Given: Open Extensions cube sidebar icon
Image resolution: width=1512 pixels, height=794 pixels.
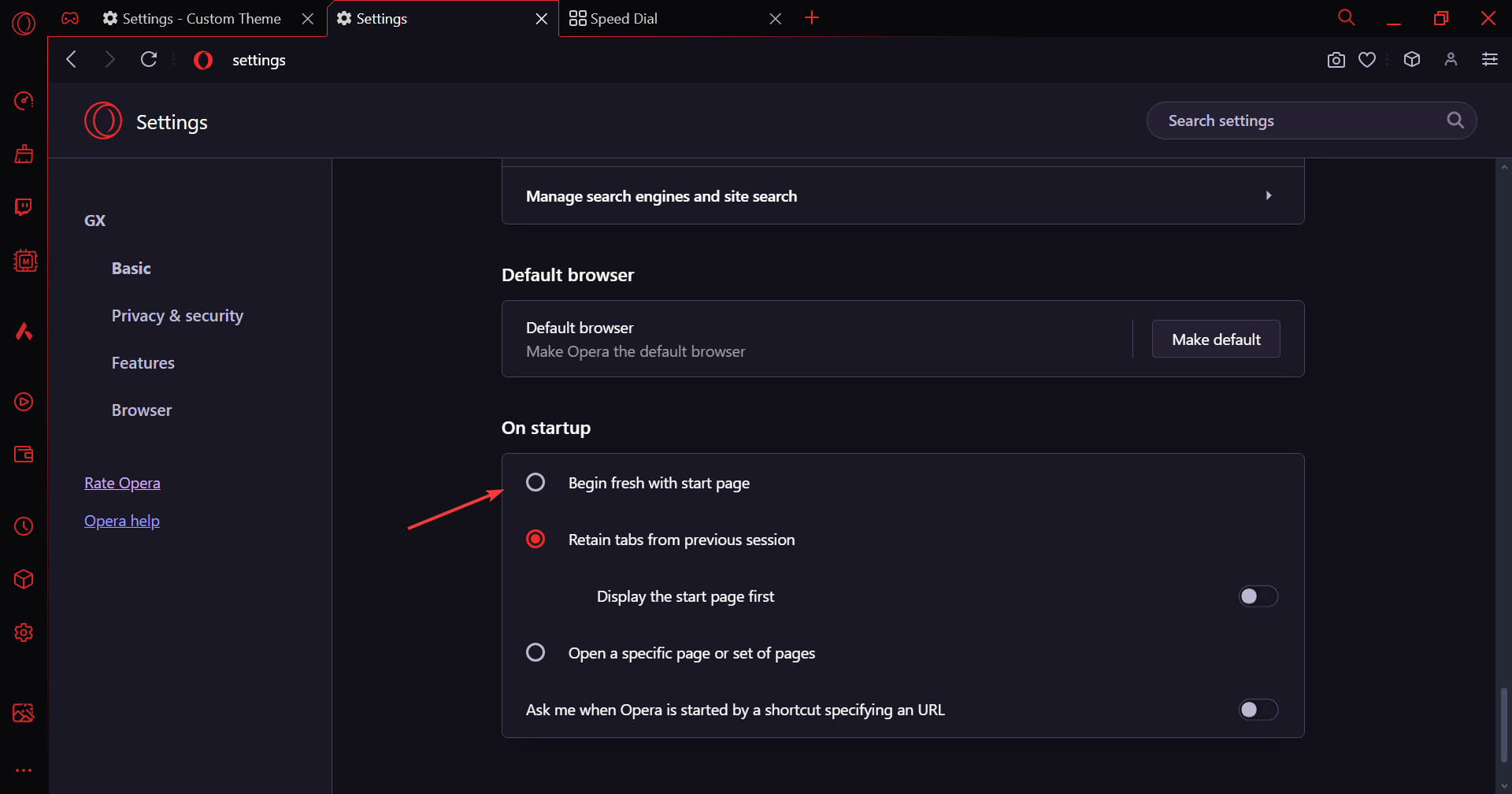Looking at the screenshot, I should 24,580.
